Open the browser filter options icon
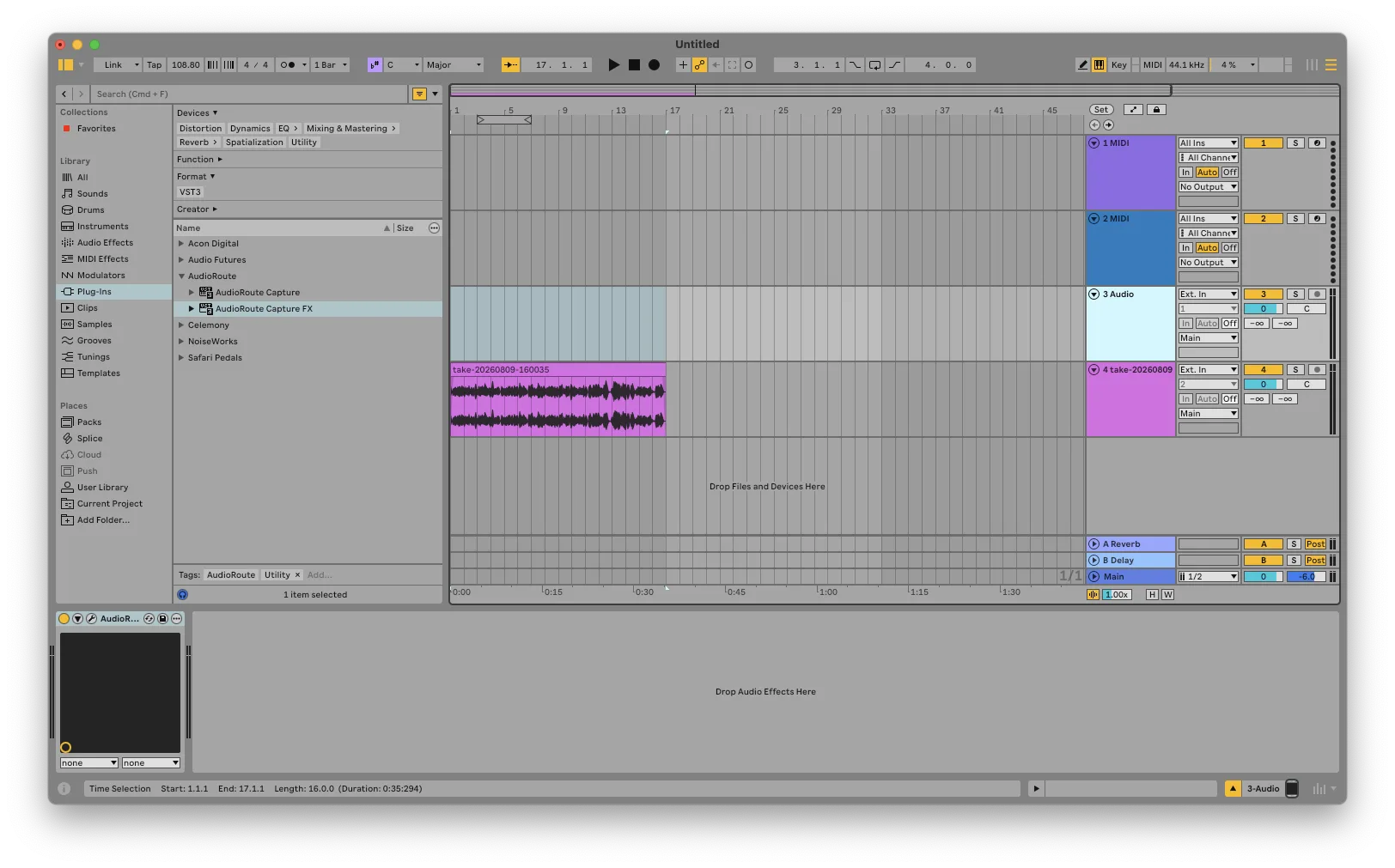 coord(420,94)
